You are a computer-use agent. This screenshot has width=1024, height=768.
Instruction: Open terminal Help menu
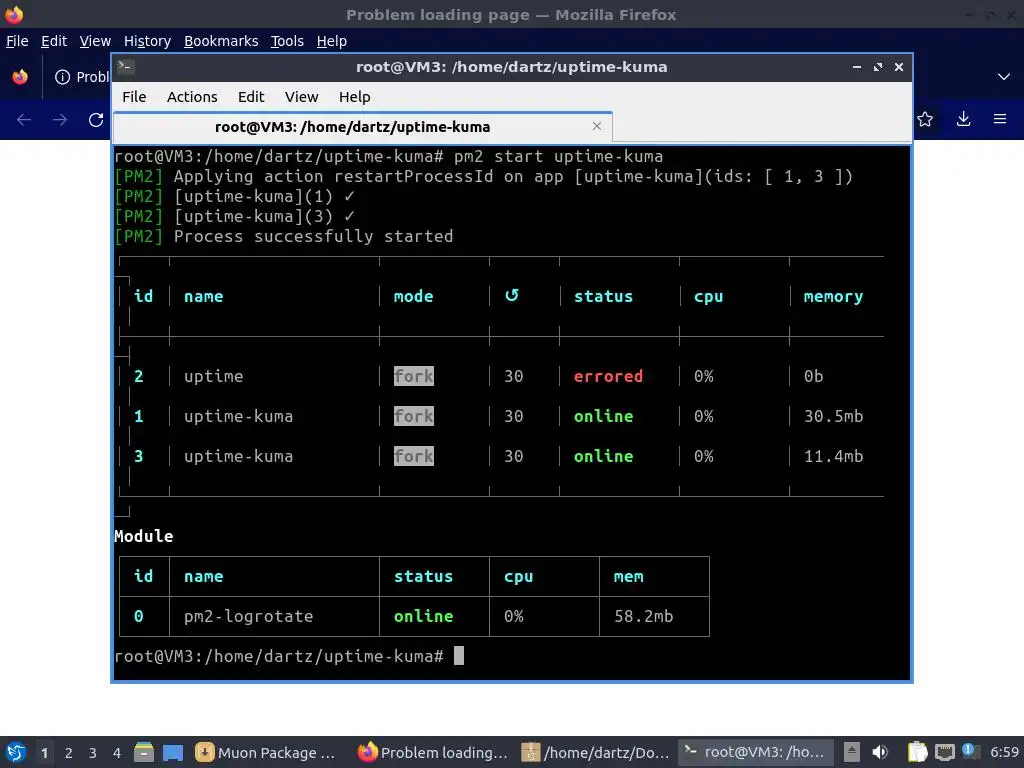(355, 97)
